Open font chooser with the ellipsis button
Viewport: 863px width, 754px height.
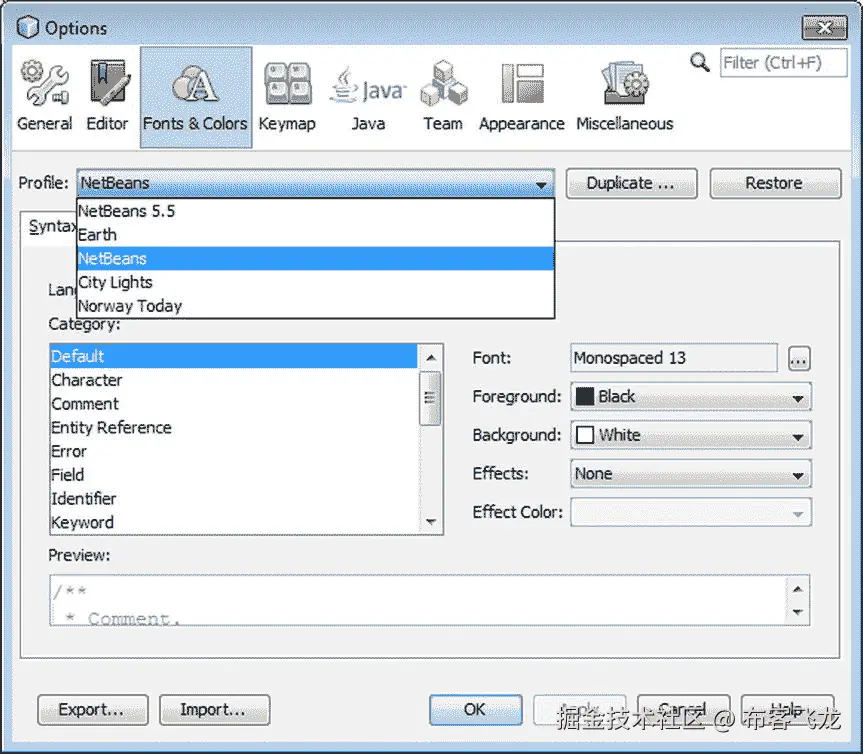800,358
